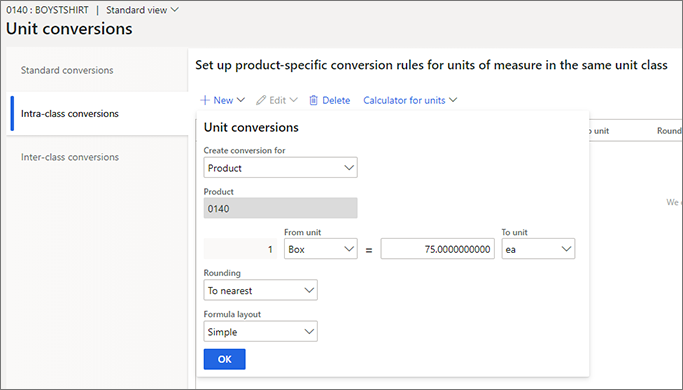Switch to Standard conversions tab

67,70
